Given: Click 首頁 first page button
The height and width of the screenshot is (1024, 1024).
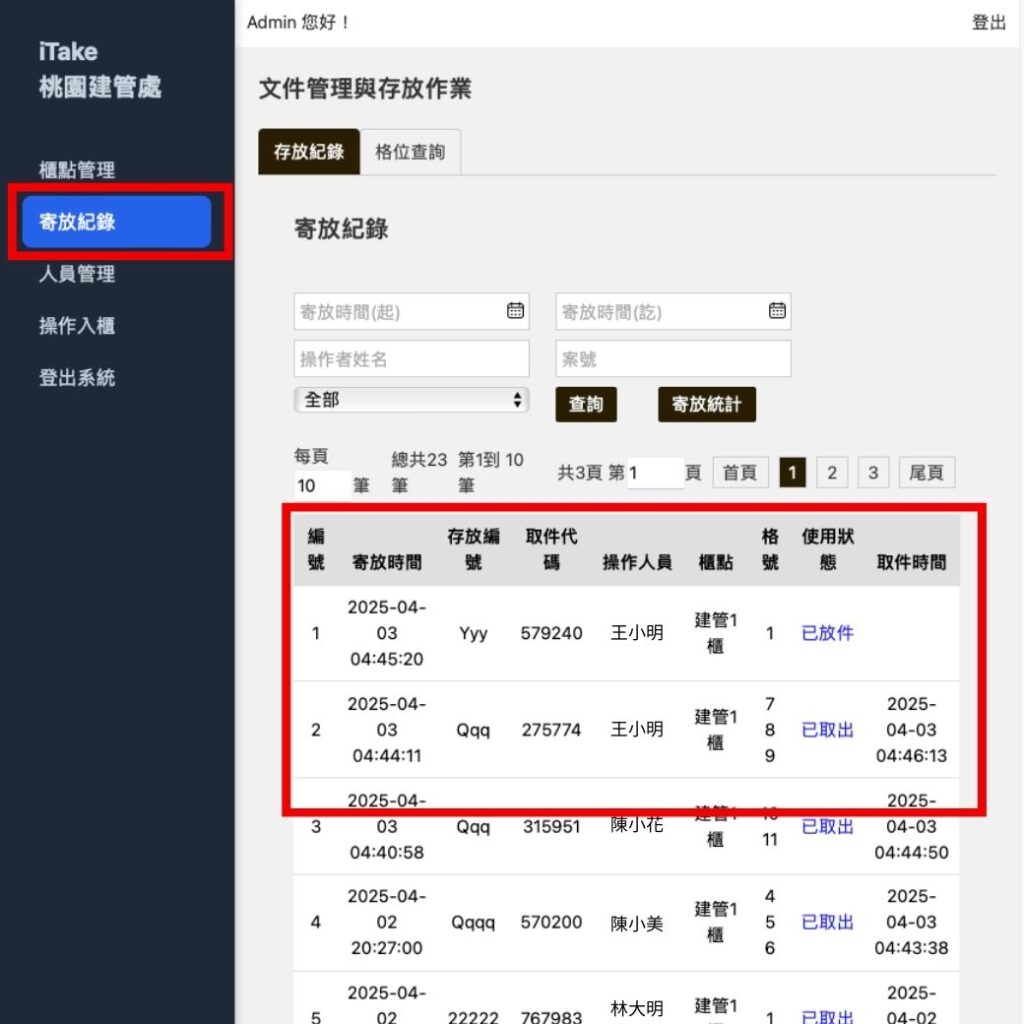Looking at the screenshot, I should click(x=740, y=473).
